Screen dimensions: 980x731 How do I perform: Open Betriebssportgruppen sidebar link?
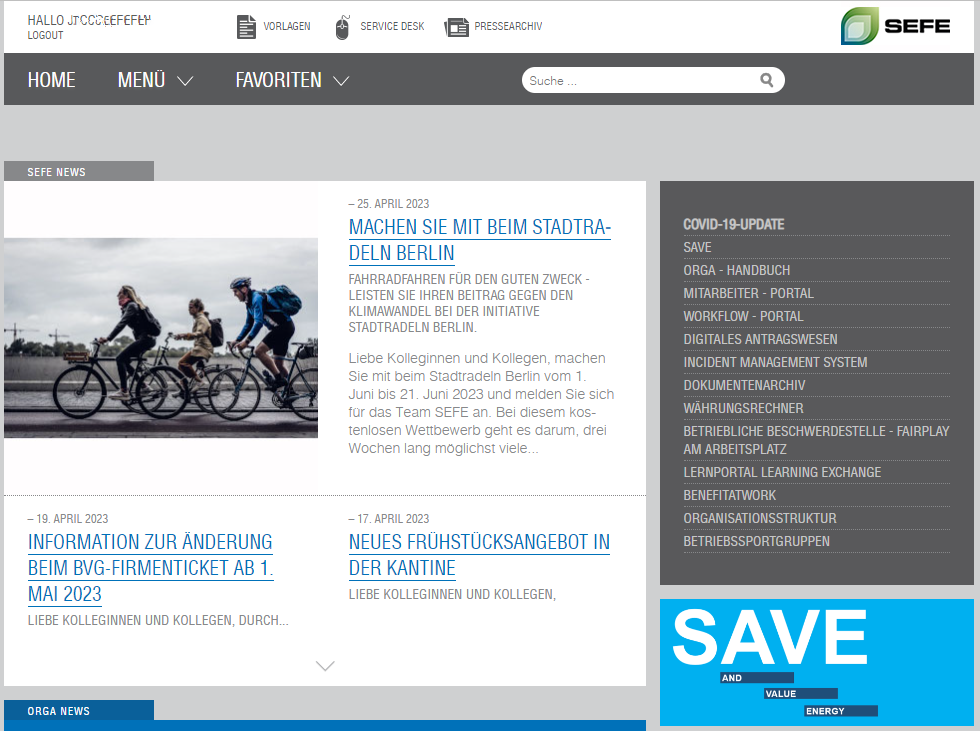pyautogui.click(x=757, y=542)
